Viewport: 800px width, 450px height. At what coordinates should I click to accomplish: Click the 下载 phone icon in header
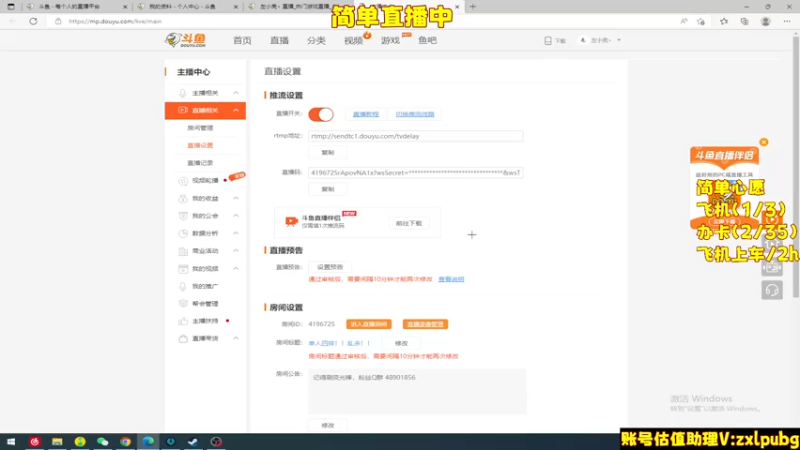tap(547, 40)
